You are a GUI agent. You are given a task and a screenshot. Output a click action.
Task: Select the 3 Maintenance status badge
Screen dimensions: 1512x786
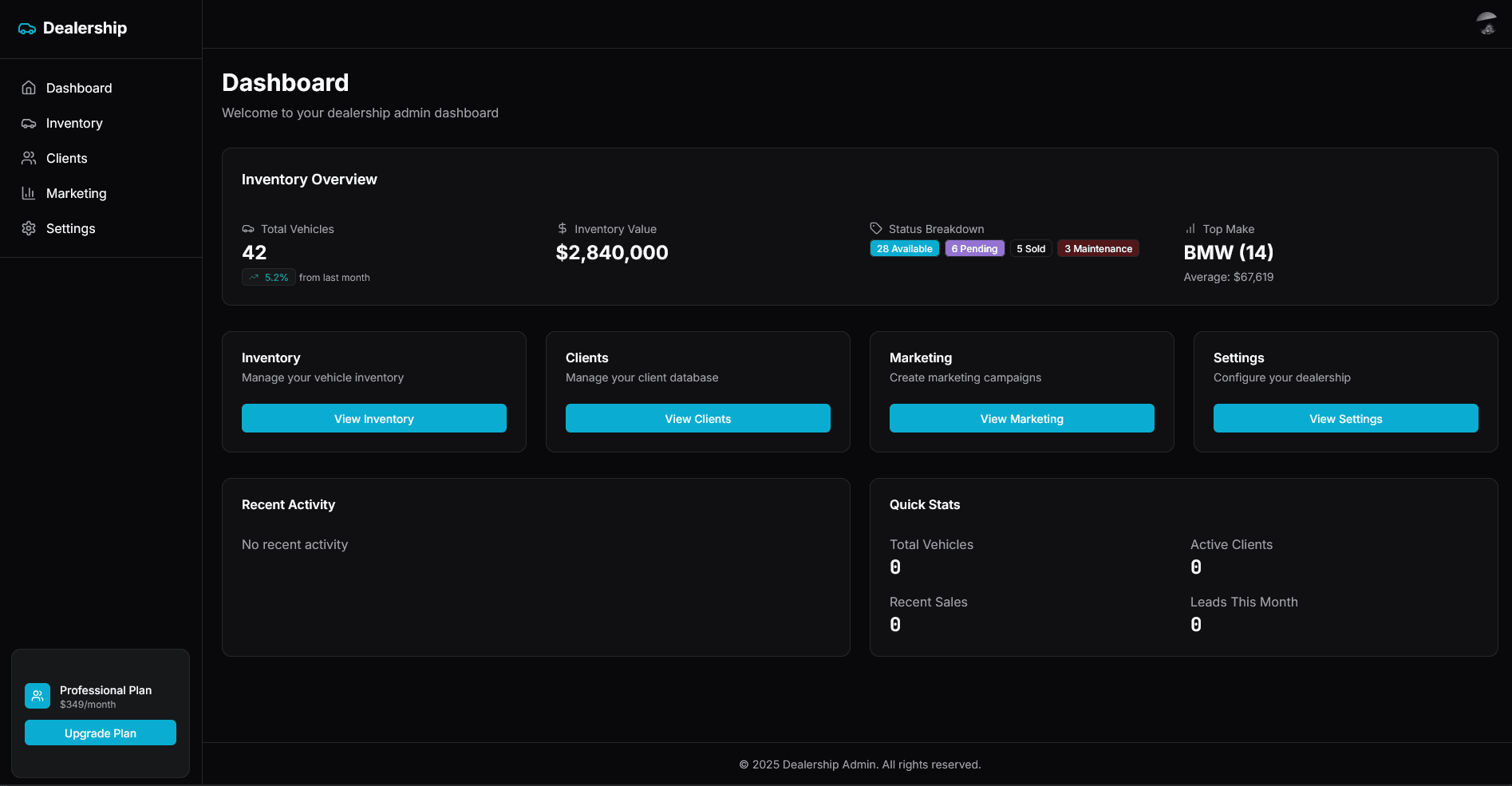click(x=1098, y=249)
